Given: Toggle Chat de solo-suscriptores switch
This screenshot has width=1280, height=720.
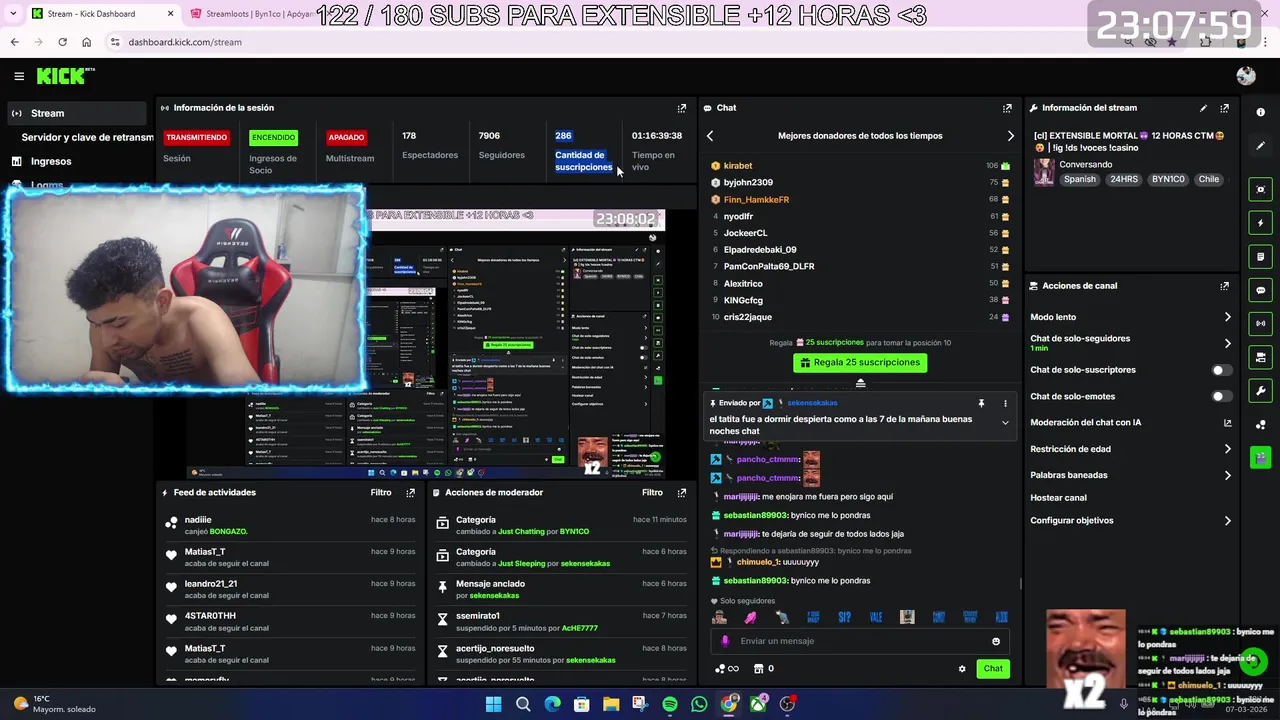Looking at the screenshot, I should (1220, 370).
